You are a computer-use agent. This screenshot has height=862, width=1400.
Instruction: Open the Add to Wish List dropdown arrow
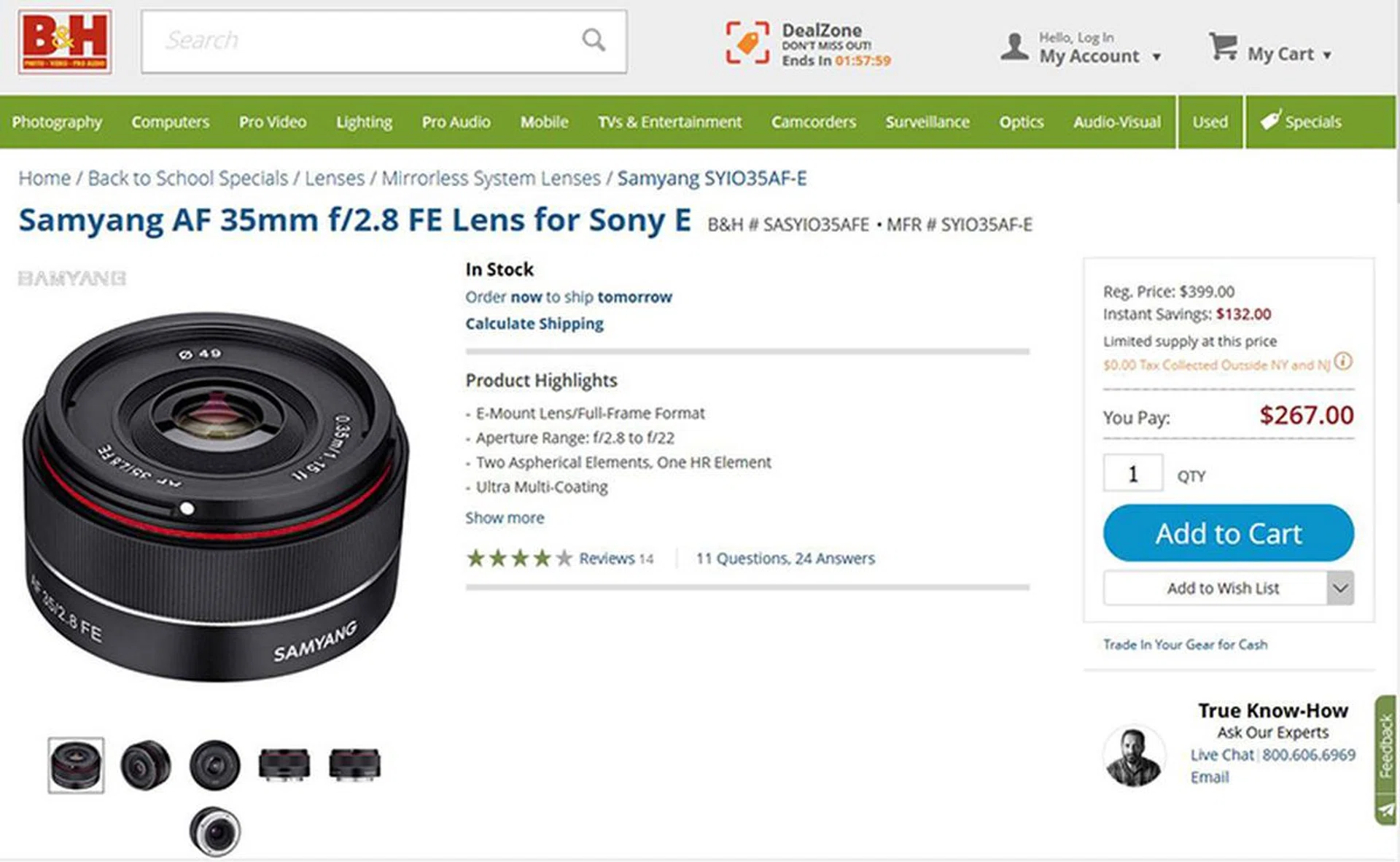[x=1340, y=588]
